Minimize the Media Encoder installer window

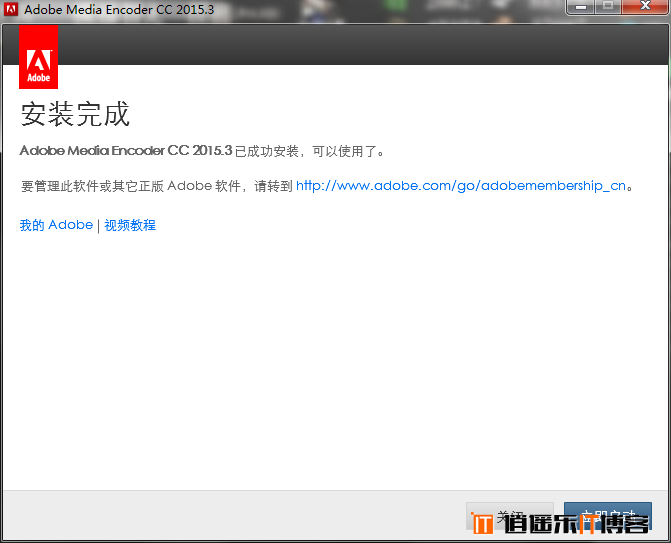(581, 7)
